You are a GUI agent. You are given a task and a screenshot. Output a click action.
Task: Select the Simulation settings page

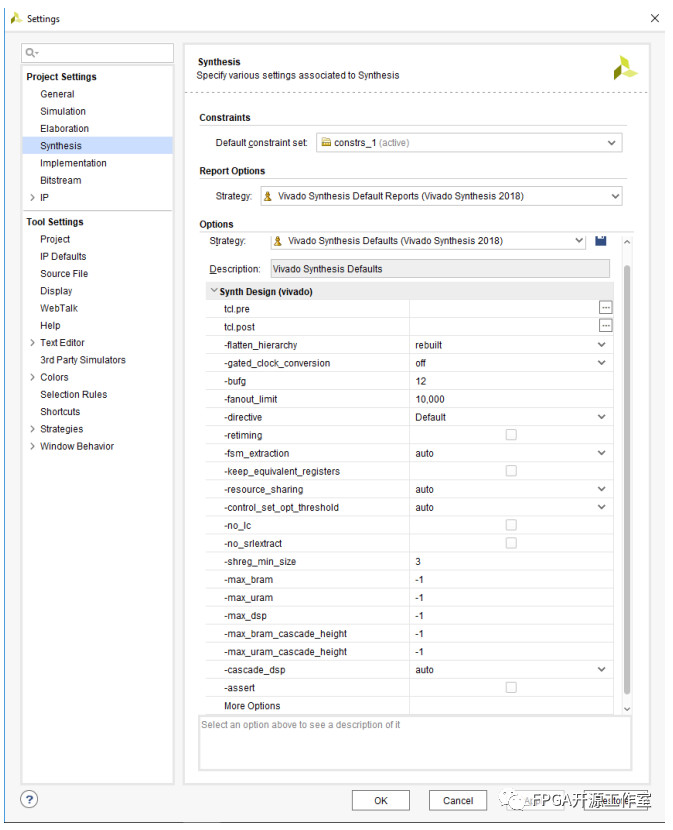coord(63,111)
